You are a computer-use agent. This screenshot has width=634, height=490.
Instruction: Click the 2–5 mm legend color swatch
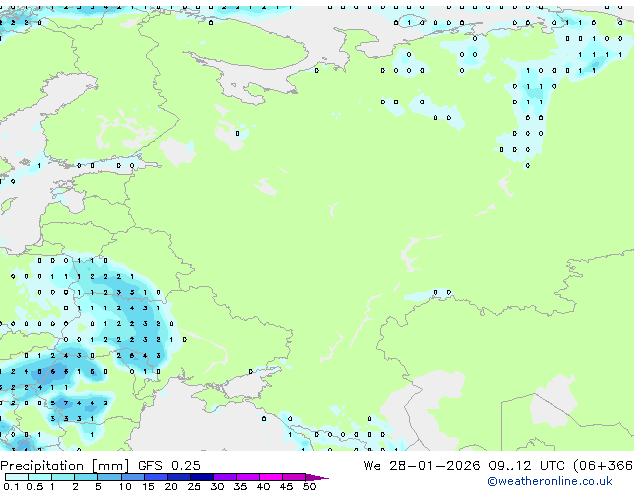[x=86, y=477]
